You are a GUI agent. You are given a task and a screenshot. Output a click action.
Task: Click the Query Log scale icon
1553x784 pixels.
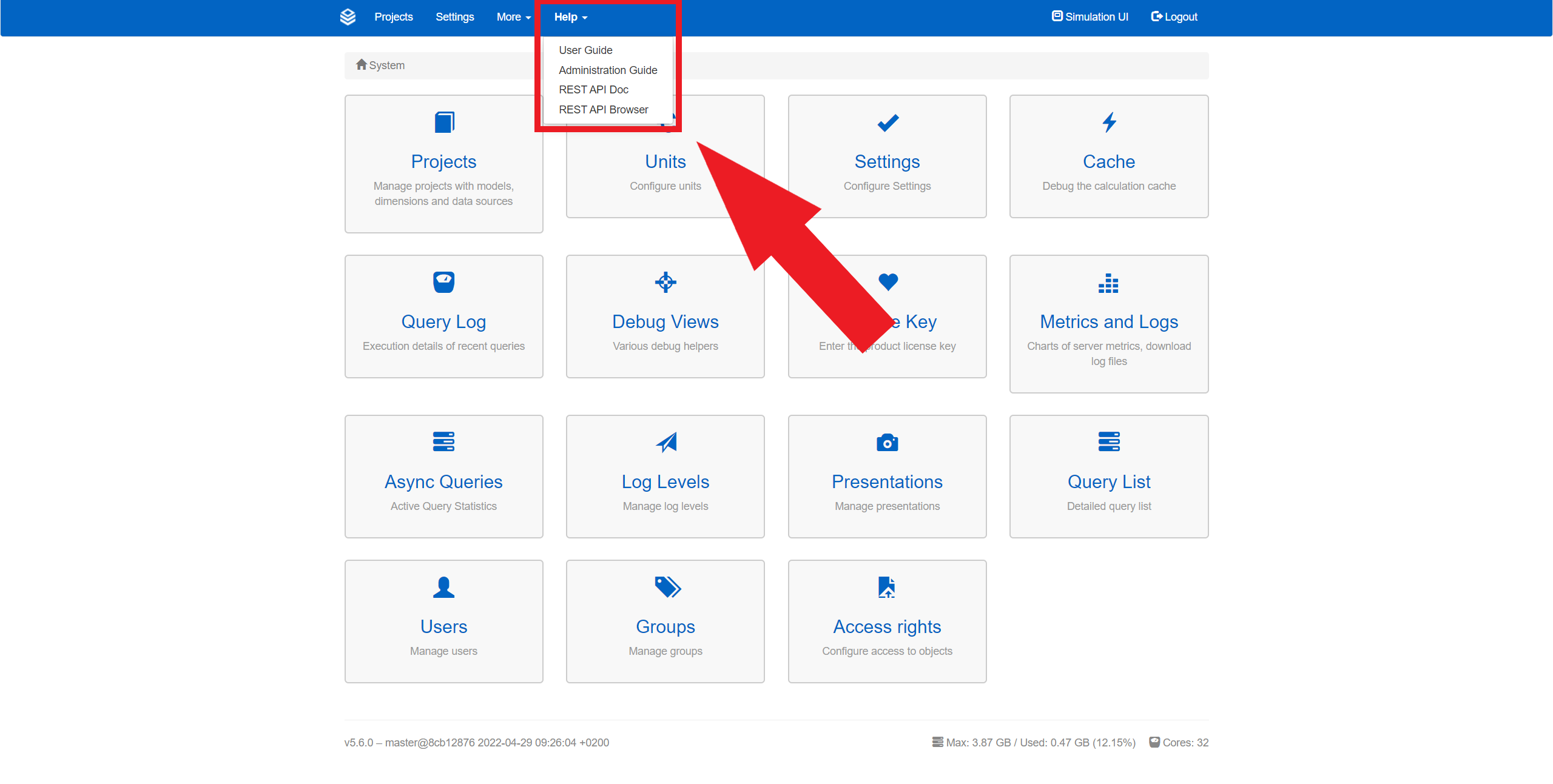[443, 282]
